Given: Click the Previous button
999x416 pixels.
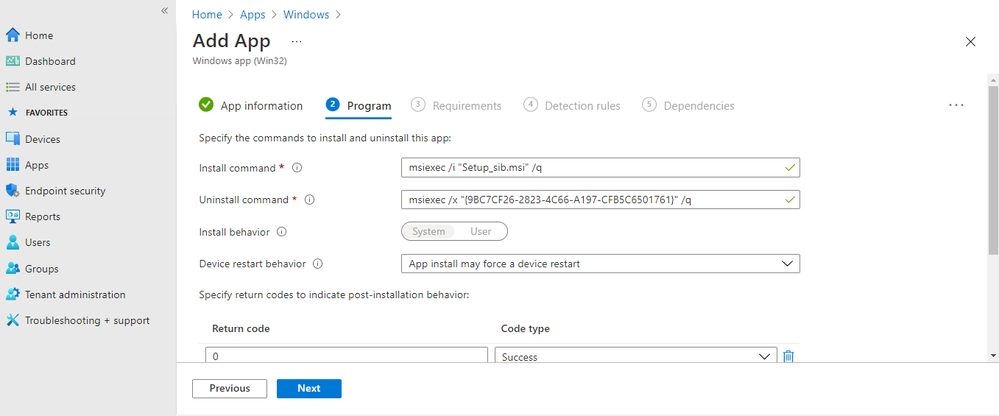Looking at the screenshot, I should point(229,388).
